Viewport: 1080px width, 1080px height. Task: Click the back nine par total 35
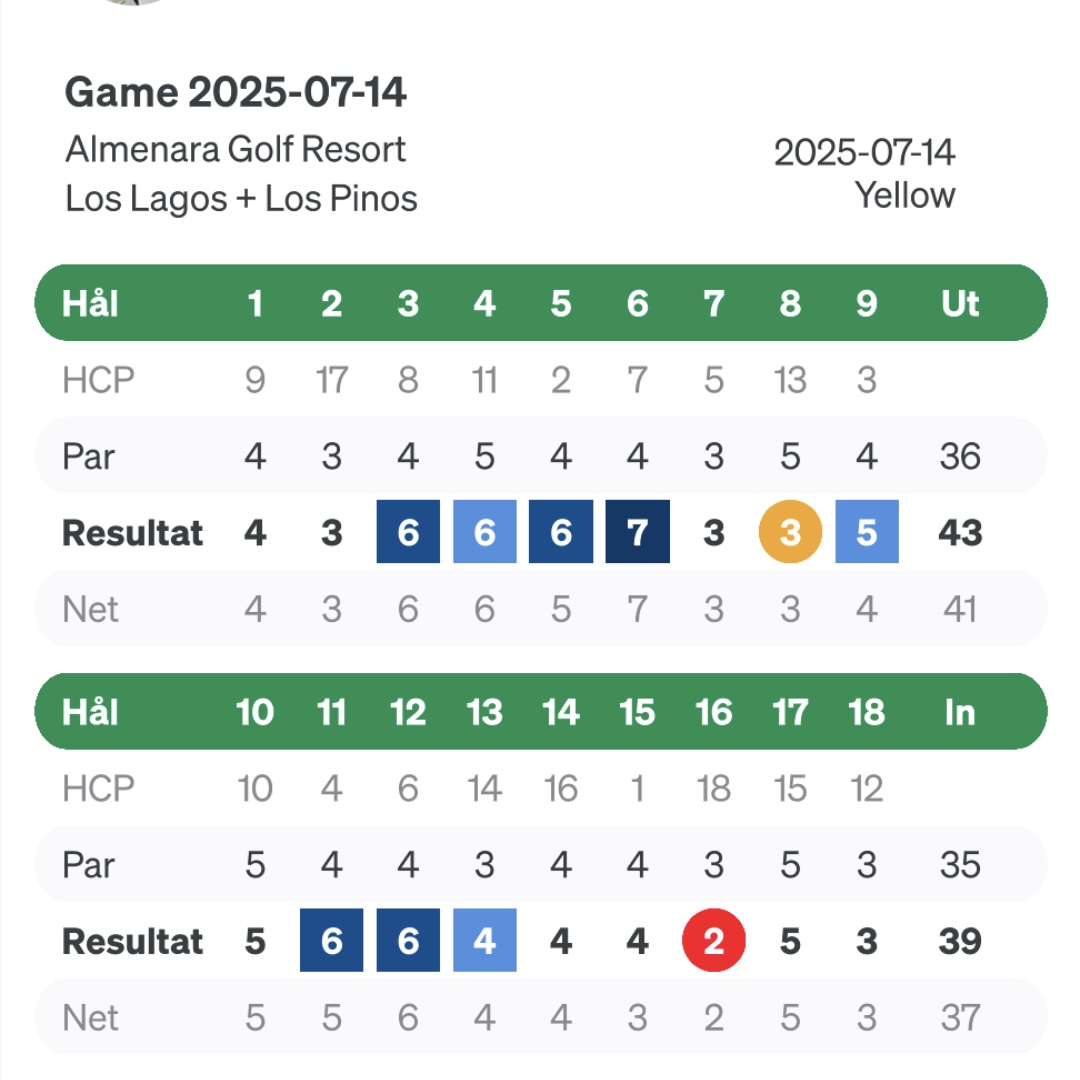960,864
